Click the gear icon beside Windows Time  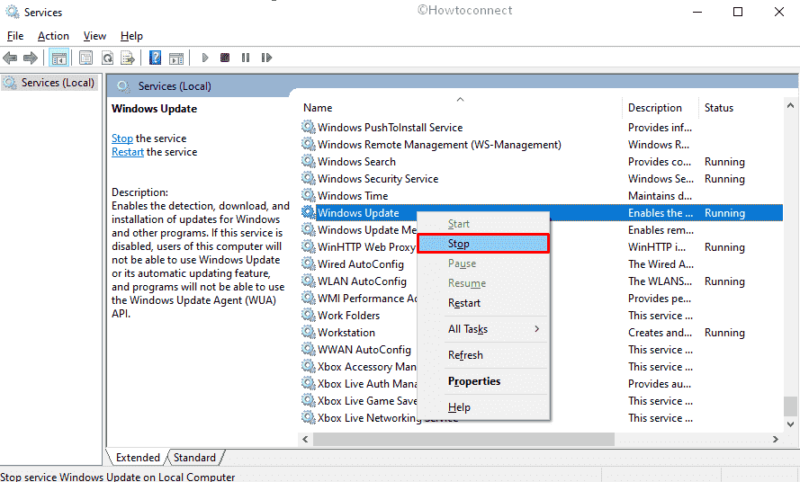(x=308, y=195)
